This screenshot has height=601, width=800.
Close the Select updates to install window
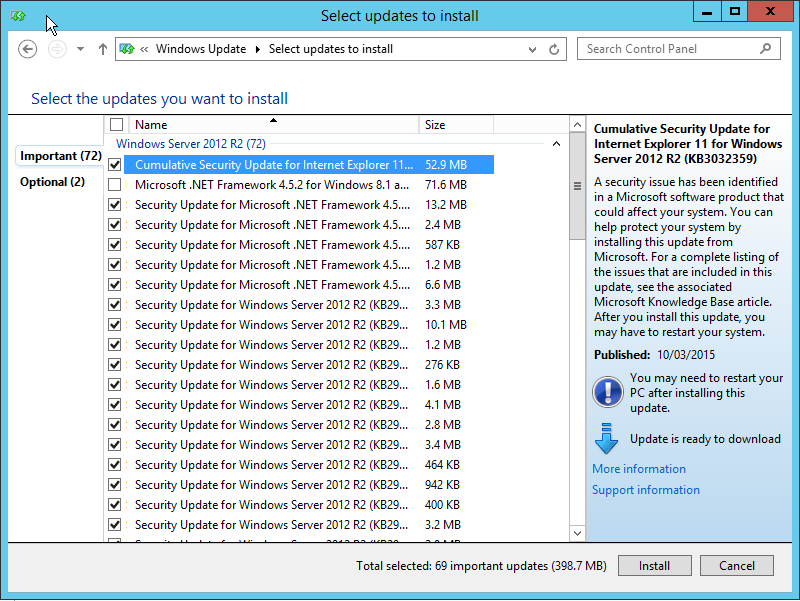pyautogui.click(x=770, y=11)
